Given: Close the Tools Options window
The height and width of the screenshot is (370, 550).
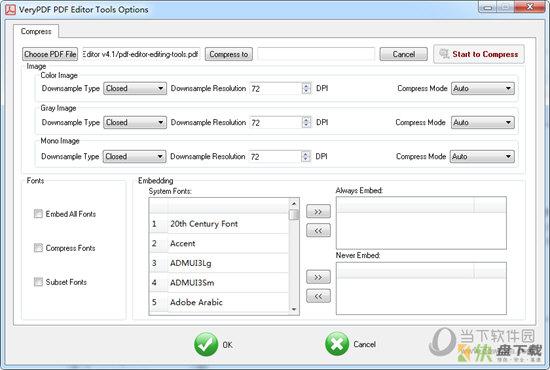Looking at the screenshot, I should click(529, 7).
